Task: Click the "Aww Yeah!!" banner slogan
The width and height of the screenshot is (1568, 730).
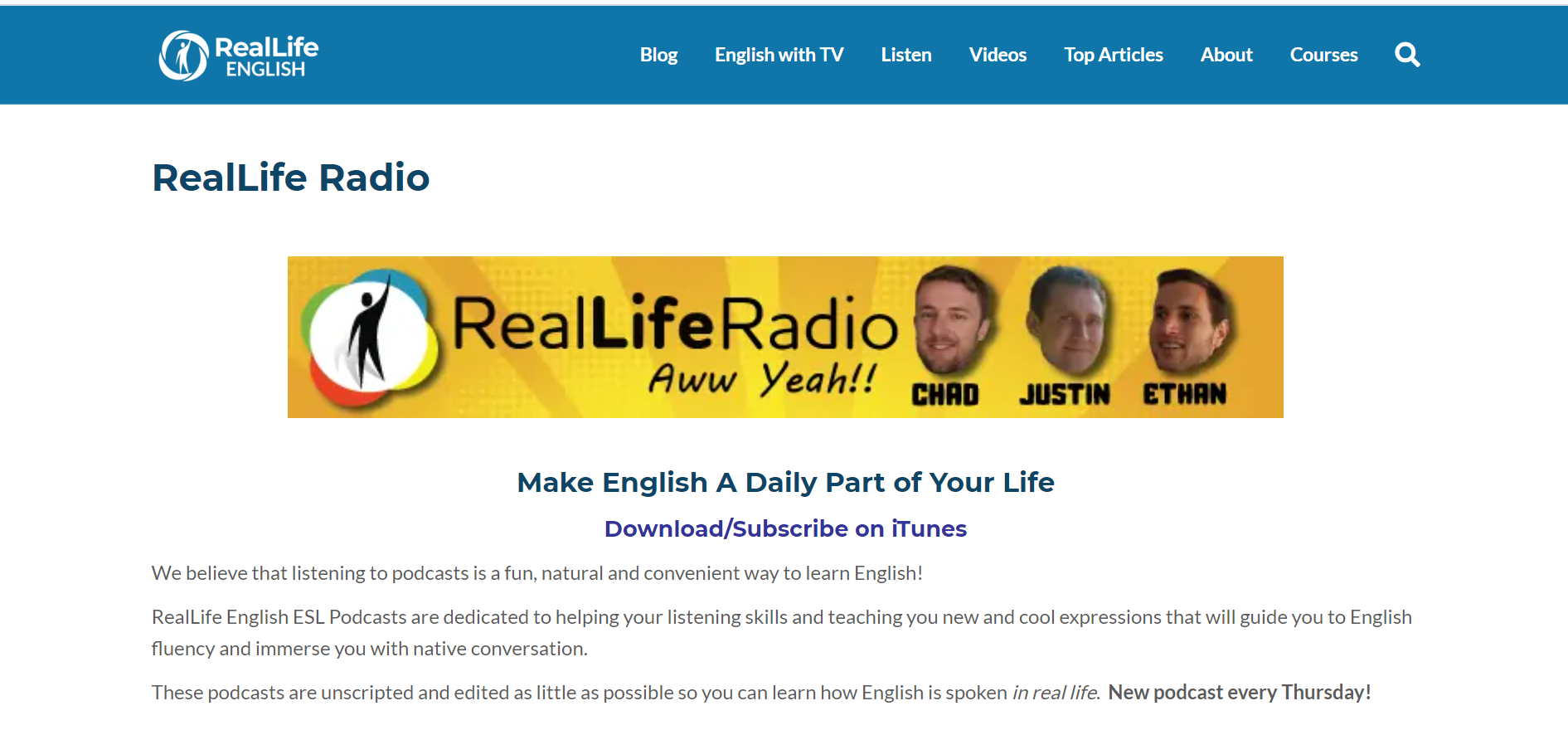Action: pyautogui.click(x=762, y=378)
